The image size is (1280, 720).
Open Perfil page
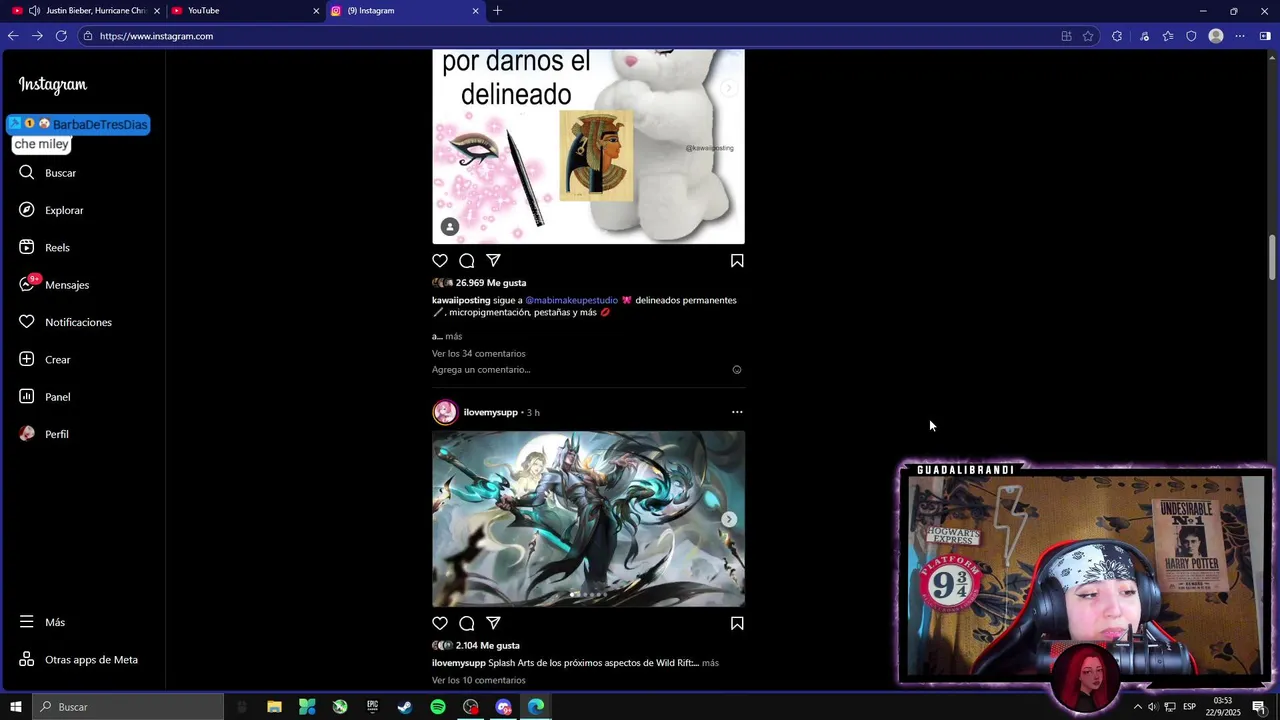click(x=44, y=434)
